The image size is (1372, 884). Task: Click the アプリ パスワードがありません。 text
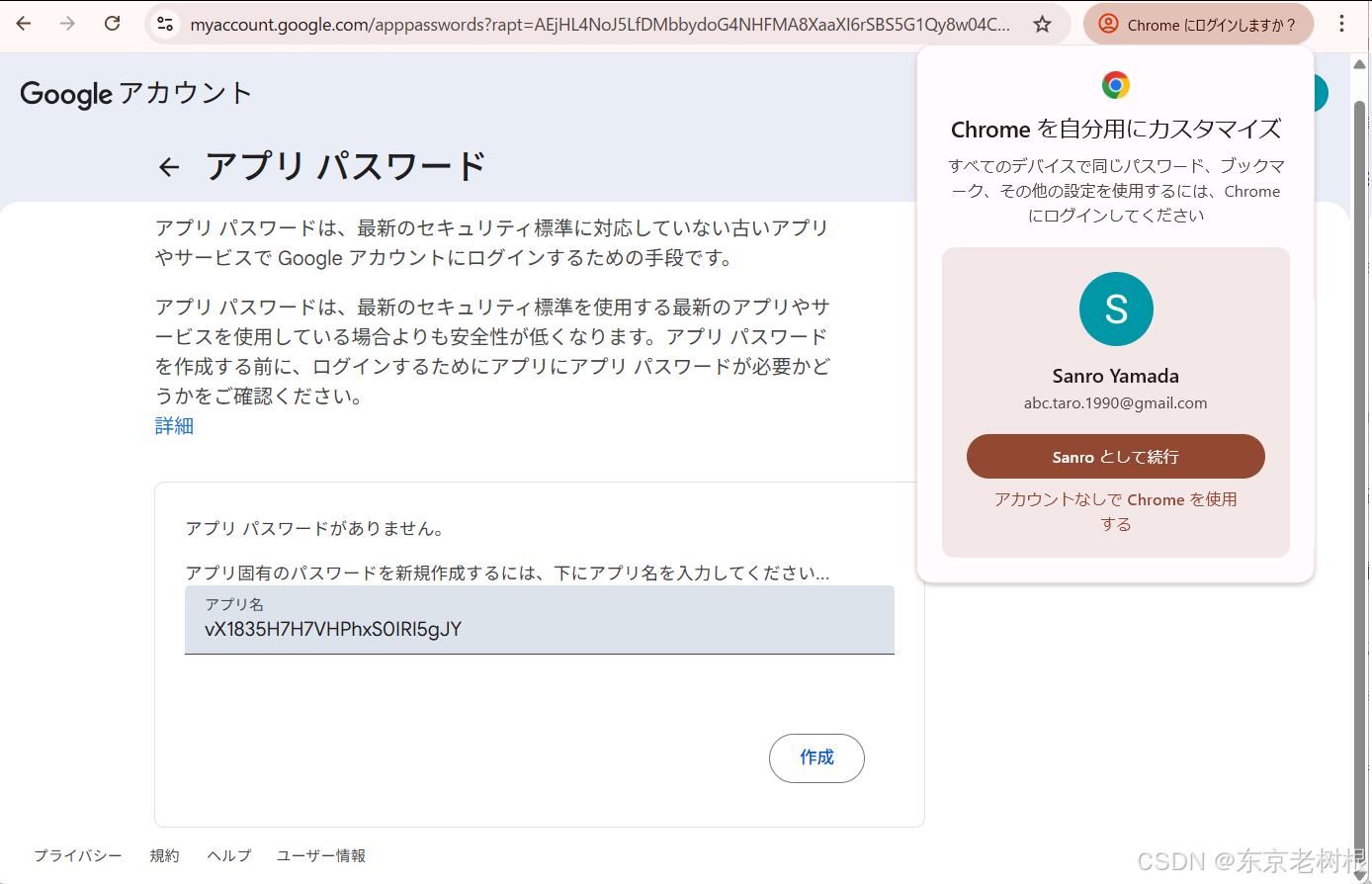(315, 529)
